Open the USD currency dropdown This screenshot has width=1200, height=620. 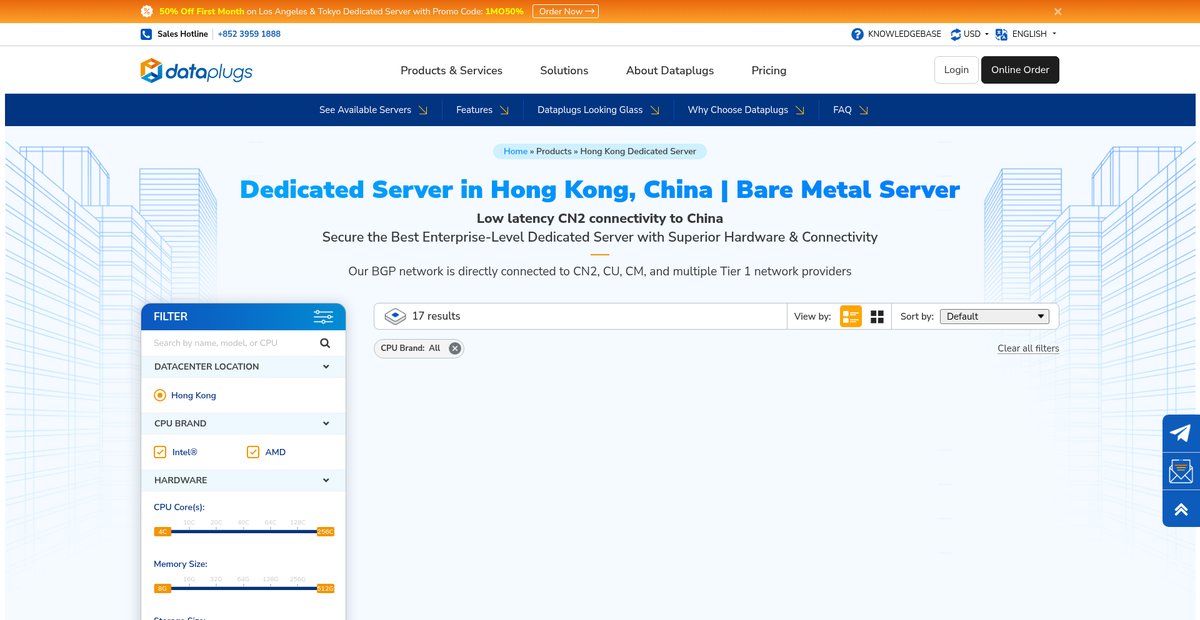975,34
